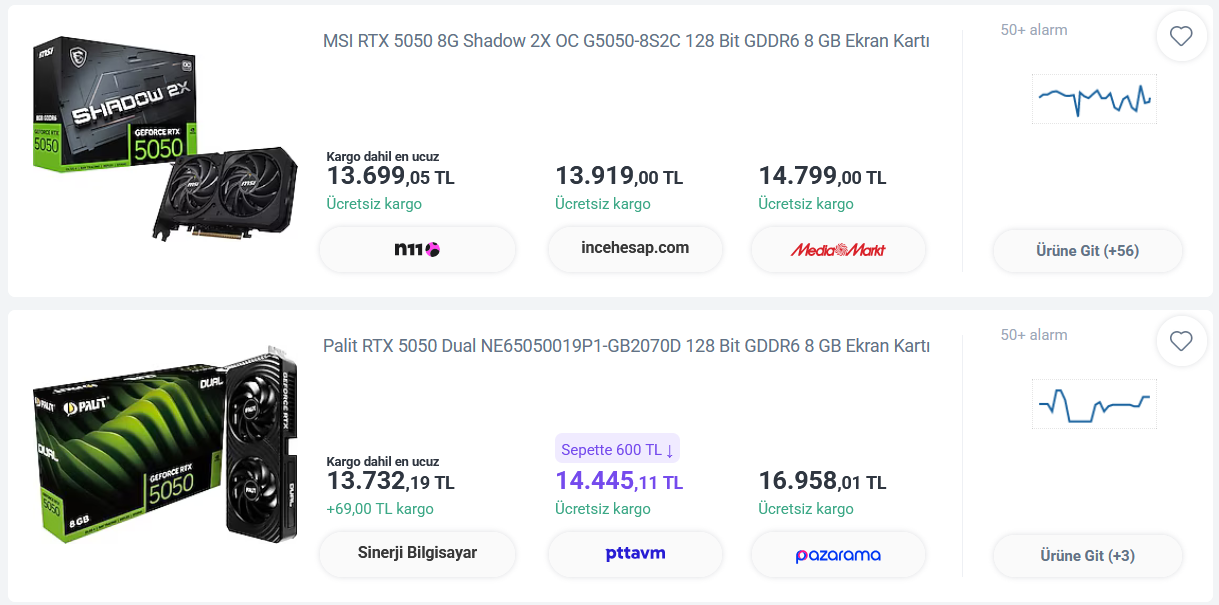Go to n11 store offer
Viewport: 1219px width, 605px height.
[417, 249]
